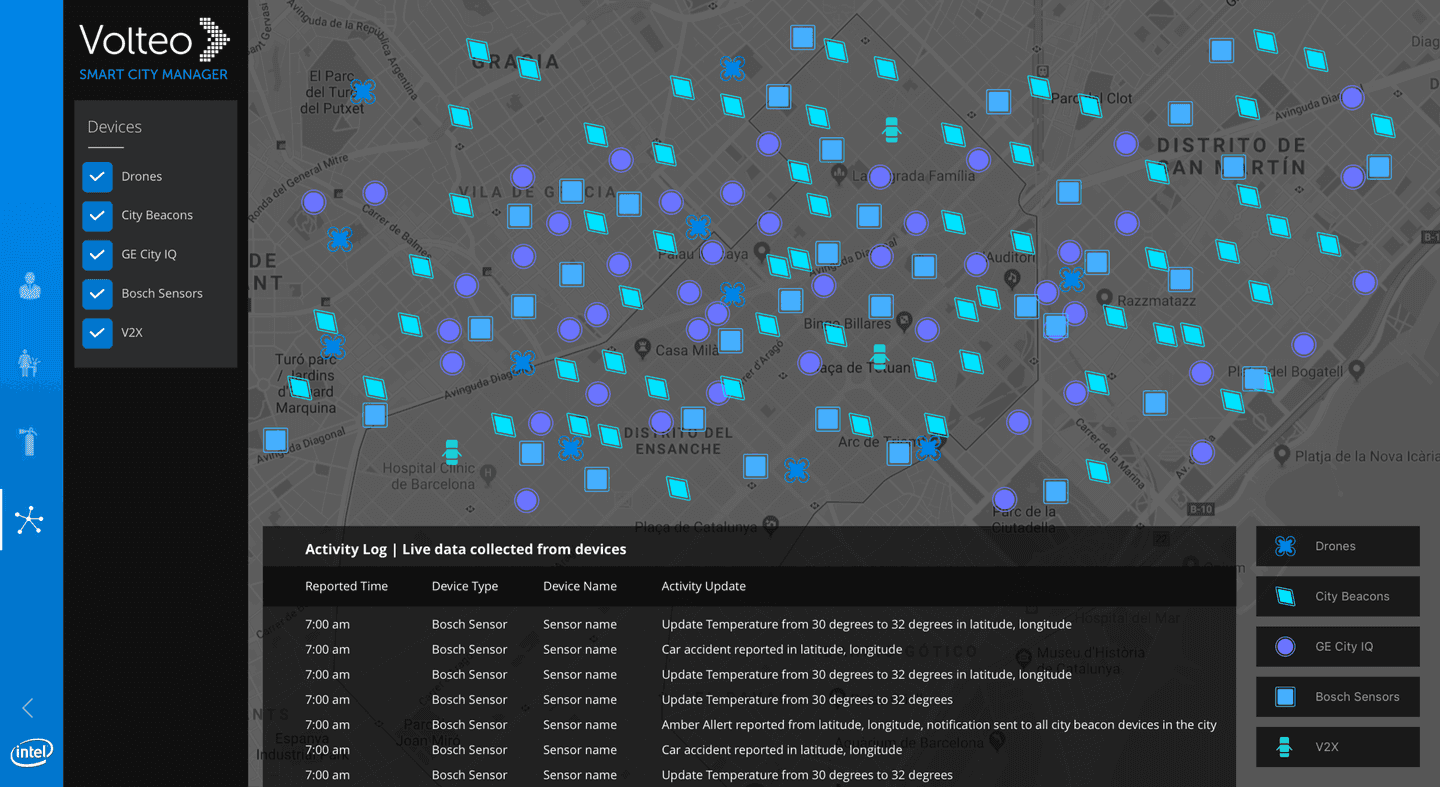Click the Bosch sensor square next to Platja del Bogatell
1440x787 pixels.
coord(1255,379)
